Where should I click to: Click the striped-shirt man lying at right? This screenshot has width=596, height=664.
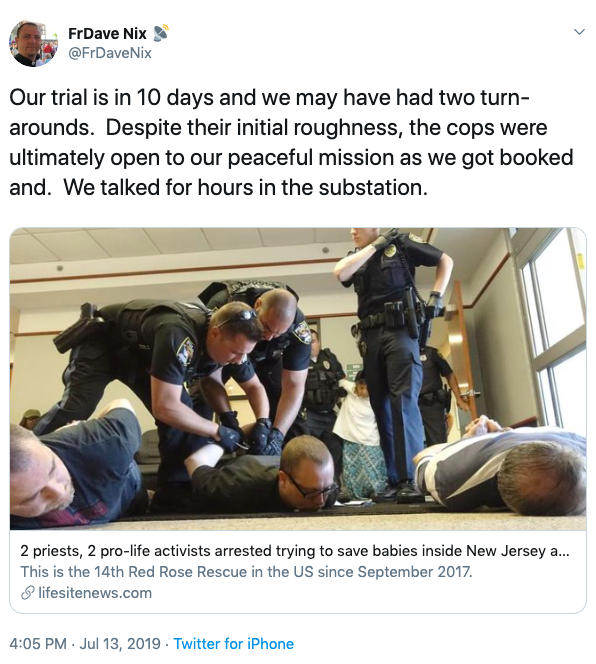tap(500, 466)
